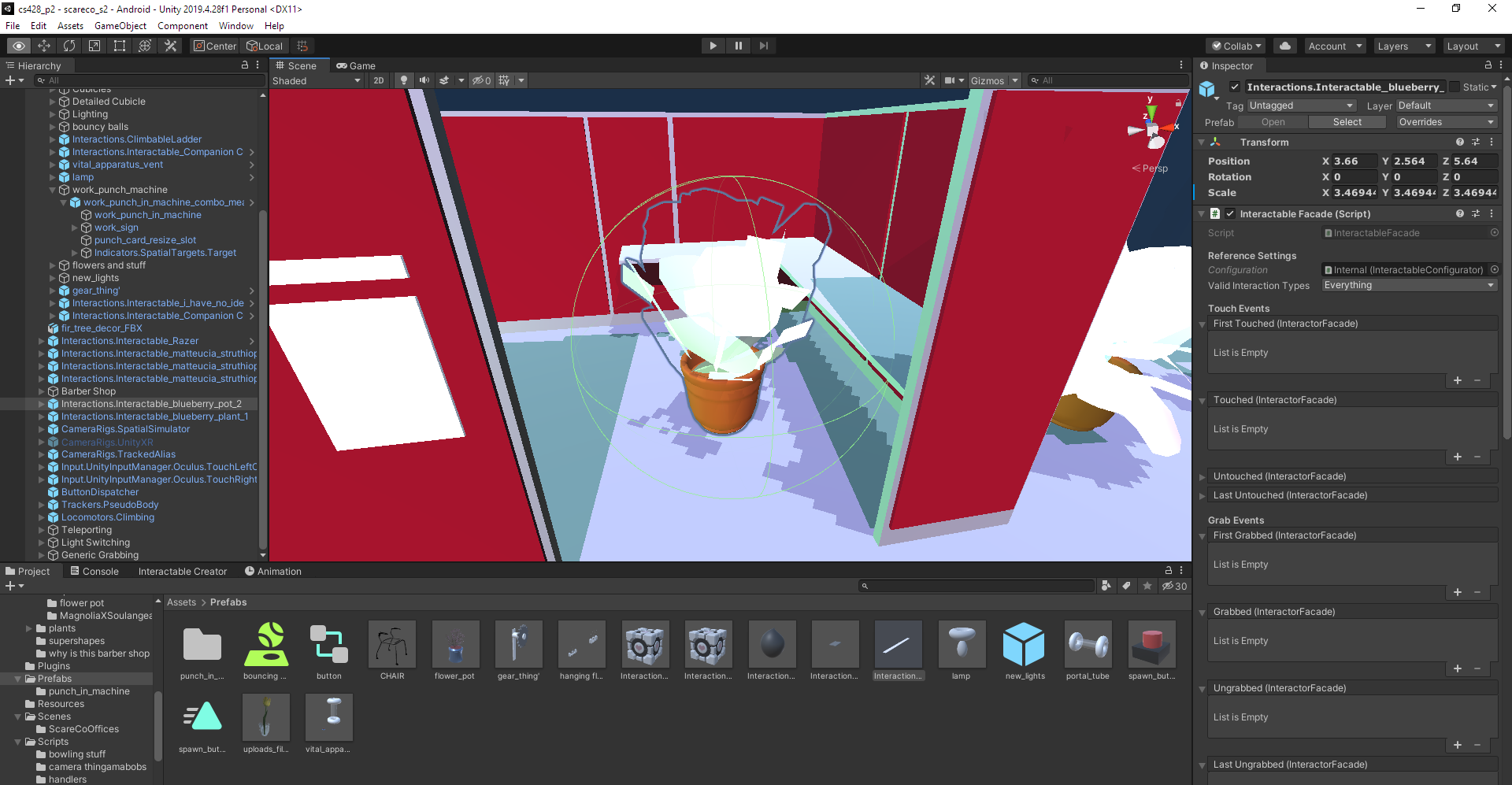Toggle Center pivot mode button
The height and width of the screenshot is (785, 1512).
click(215, 46)
